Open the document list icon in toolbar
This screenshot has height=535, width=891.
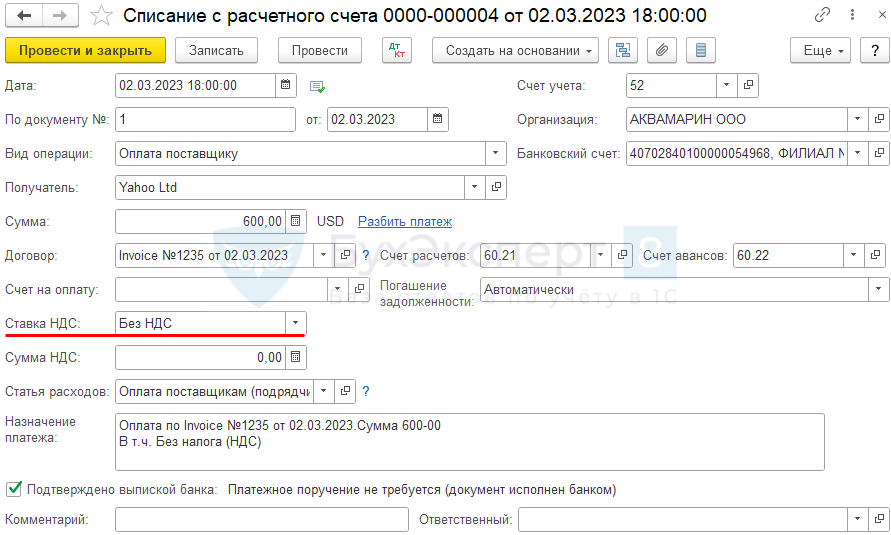pyautogui.click(x=701, y=51)
